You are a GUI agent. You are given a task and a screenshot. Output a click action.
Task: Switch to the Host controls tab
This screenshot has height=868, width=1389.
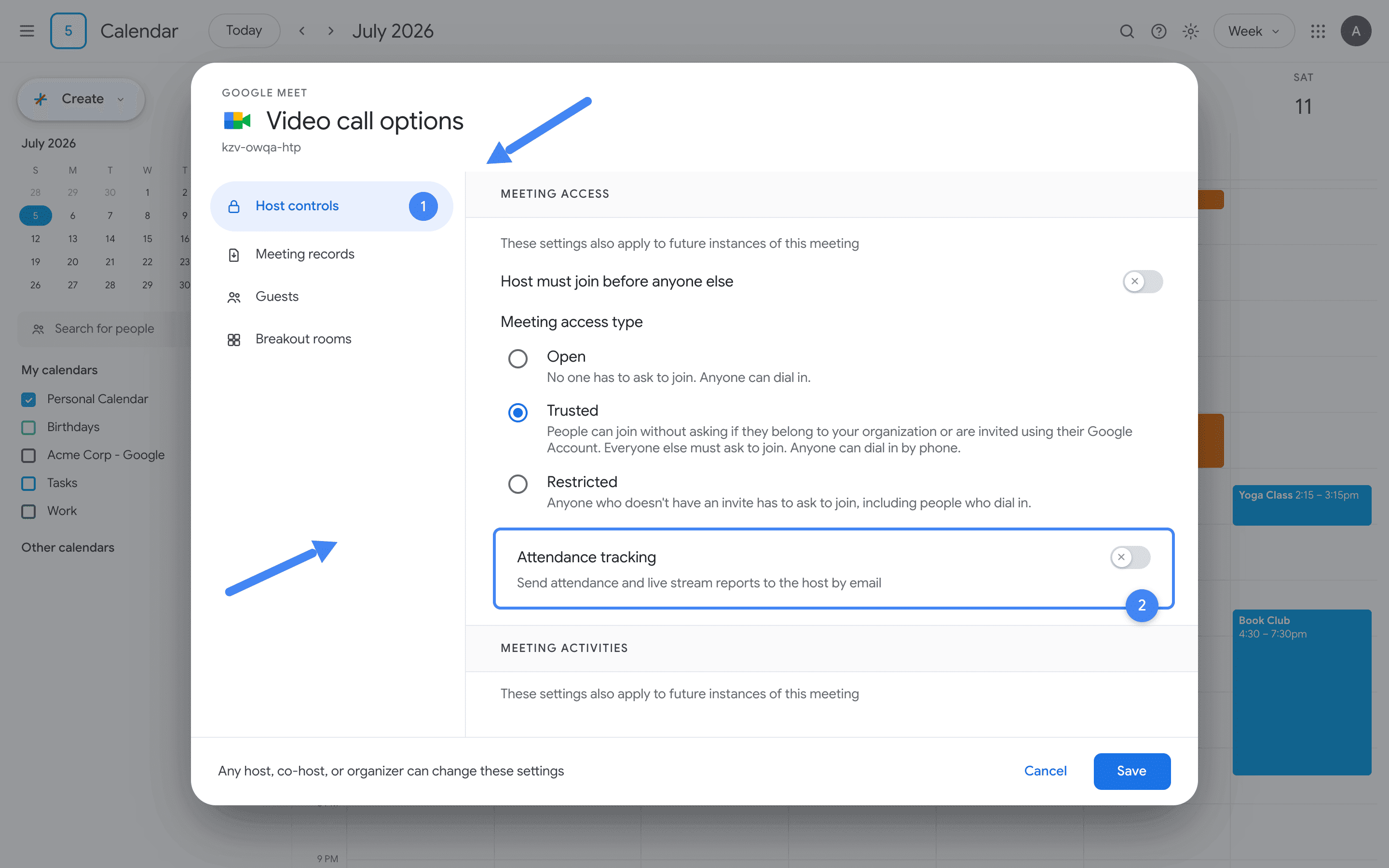click(x=331, y=206)
